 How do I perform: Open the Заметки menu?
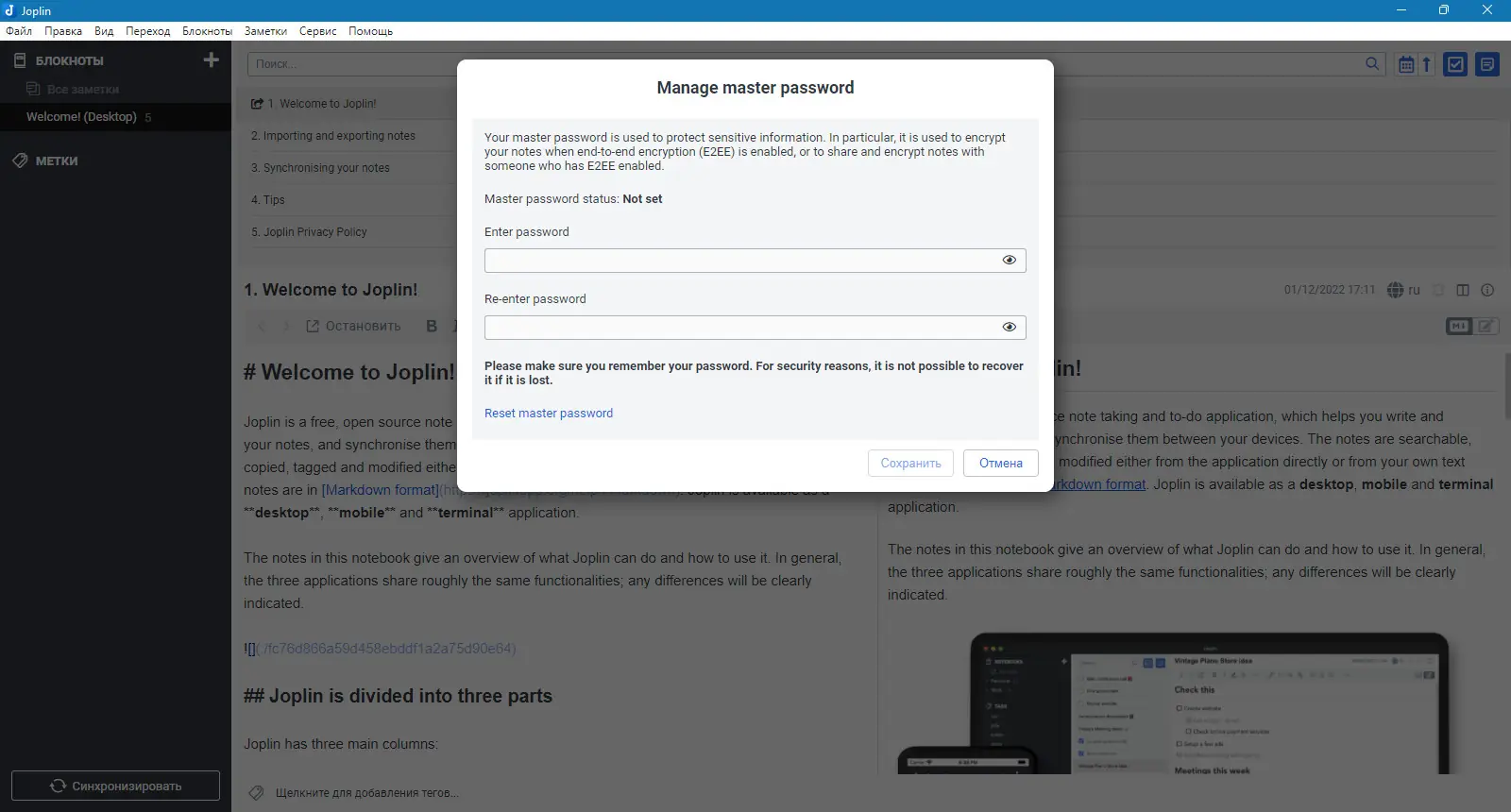pos(265,31)
